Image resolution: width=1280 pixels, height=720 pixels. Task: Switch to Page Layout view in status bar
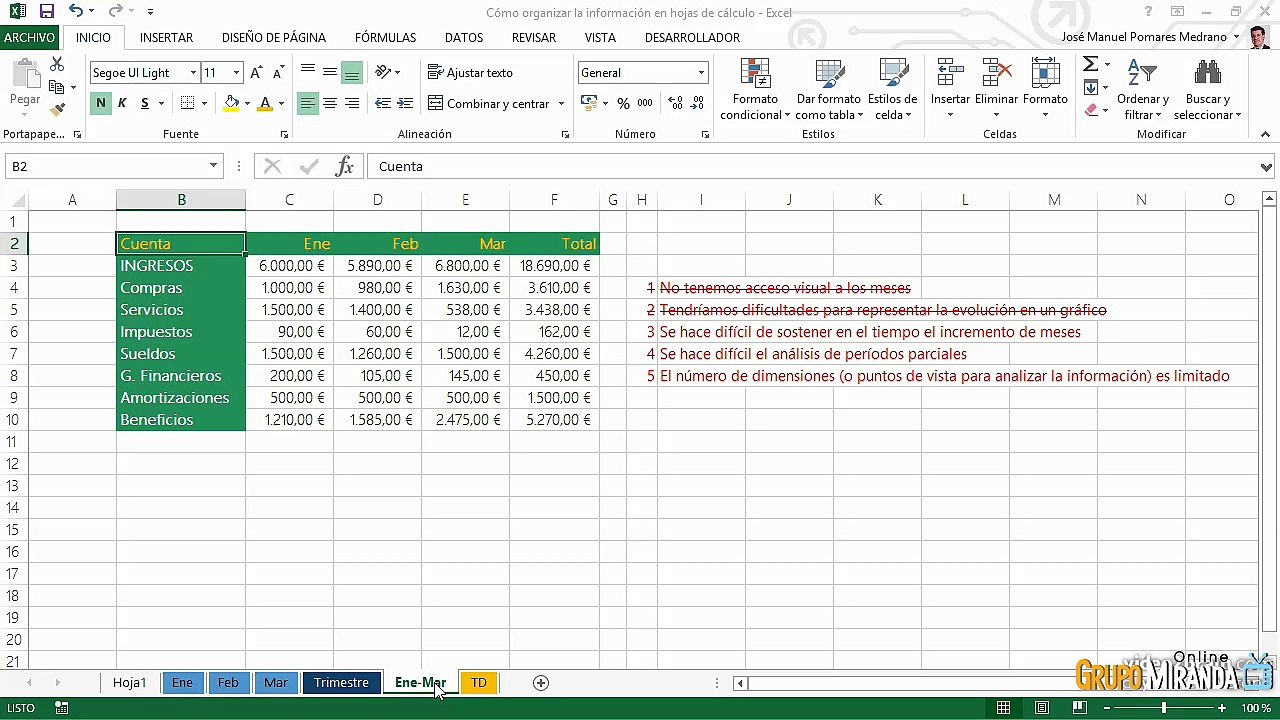tap(1041, 708)
